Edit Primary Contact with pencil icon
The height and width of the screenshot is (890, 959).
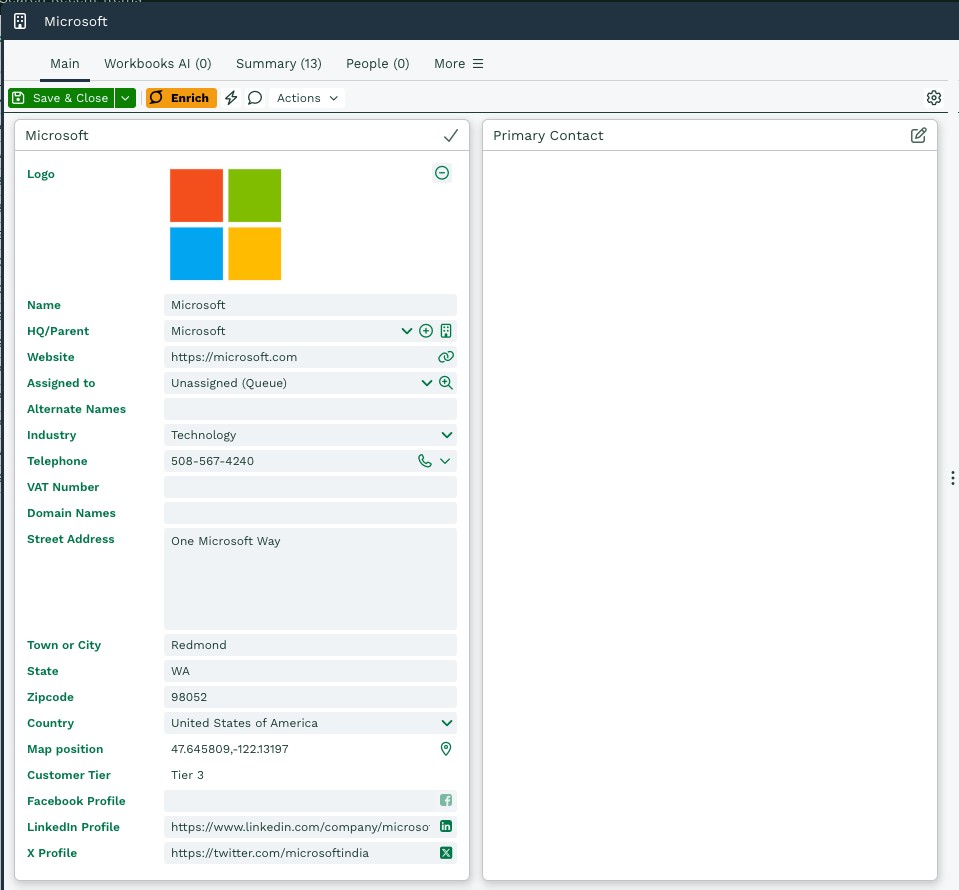point(918,136)
